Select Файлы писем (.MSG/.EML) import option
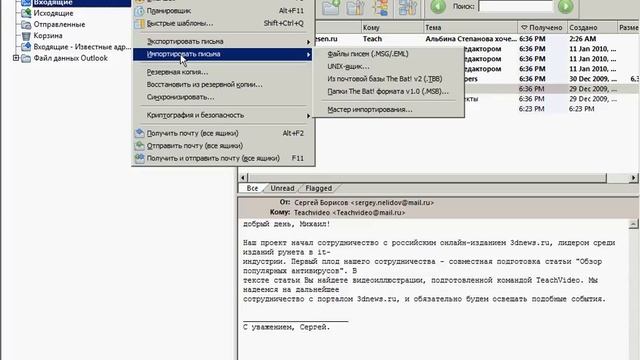640x360 pixels. point(389,53)
